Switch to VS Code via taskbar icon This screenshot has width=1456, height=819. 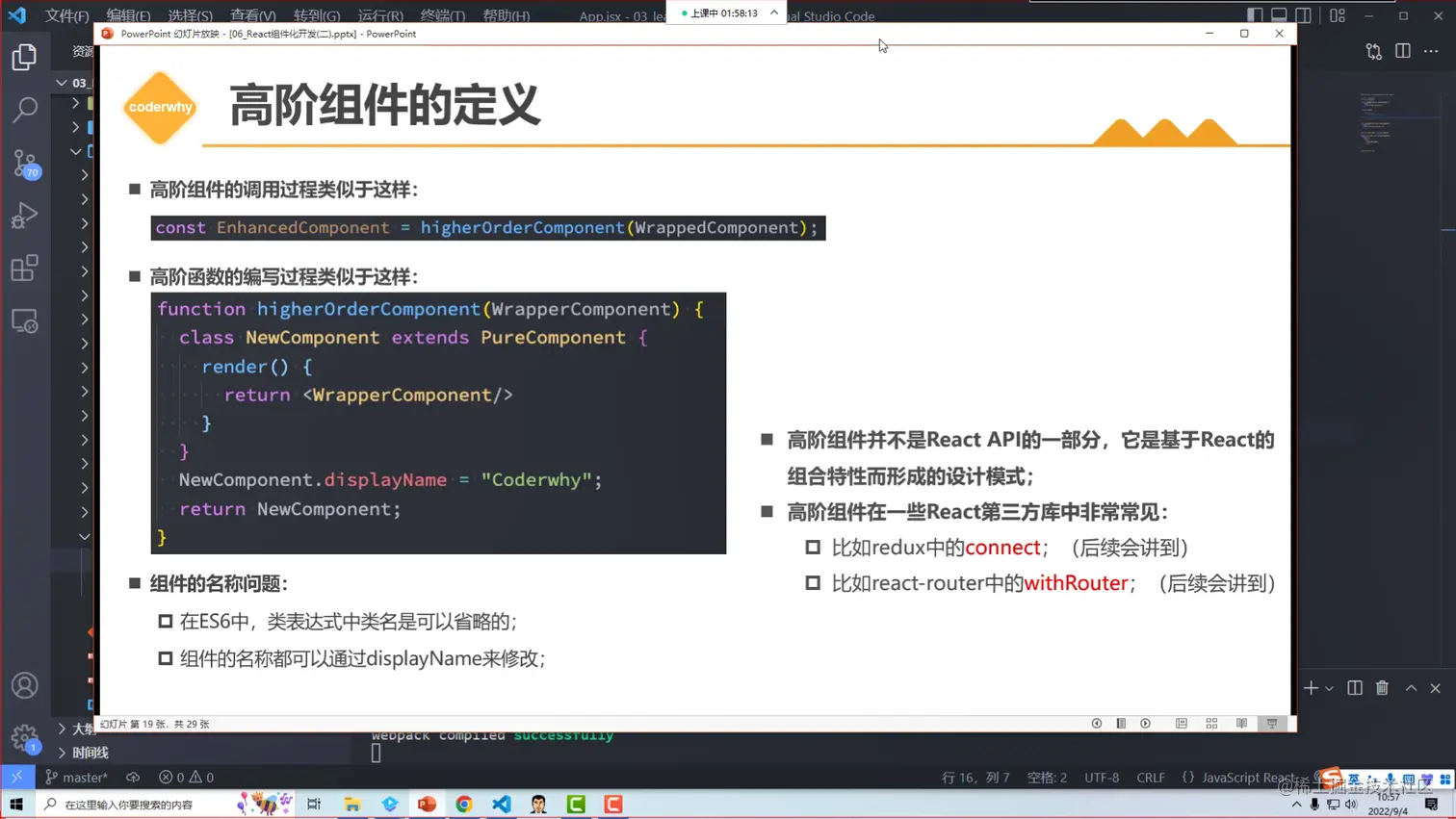click(502, 804)
